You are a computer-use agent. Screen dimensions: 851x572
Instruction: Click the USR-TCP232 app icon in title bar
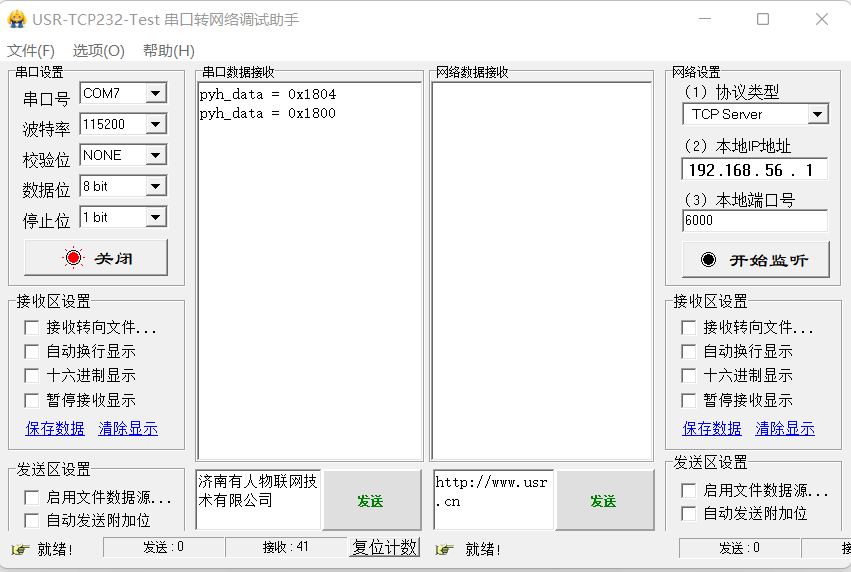pyautogui.click(x=17, y=19)
